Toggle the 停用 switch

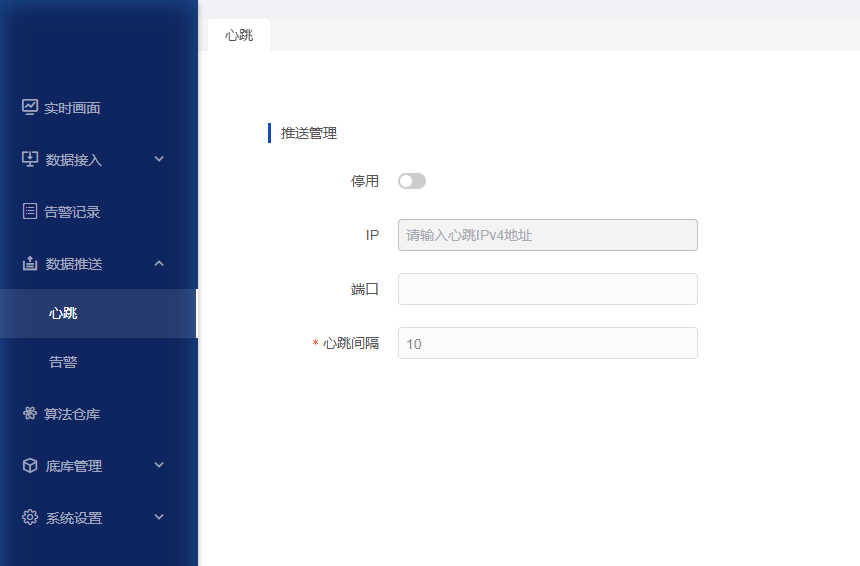click(x=411, y=181)
